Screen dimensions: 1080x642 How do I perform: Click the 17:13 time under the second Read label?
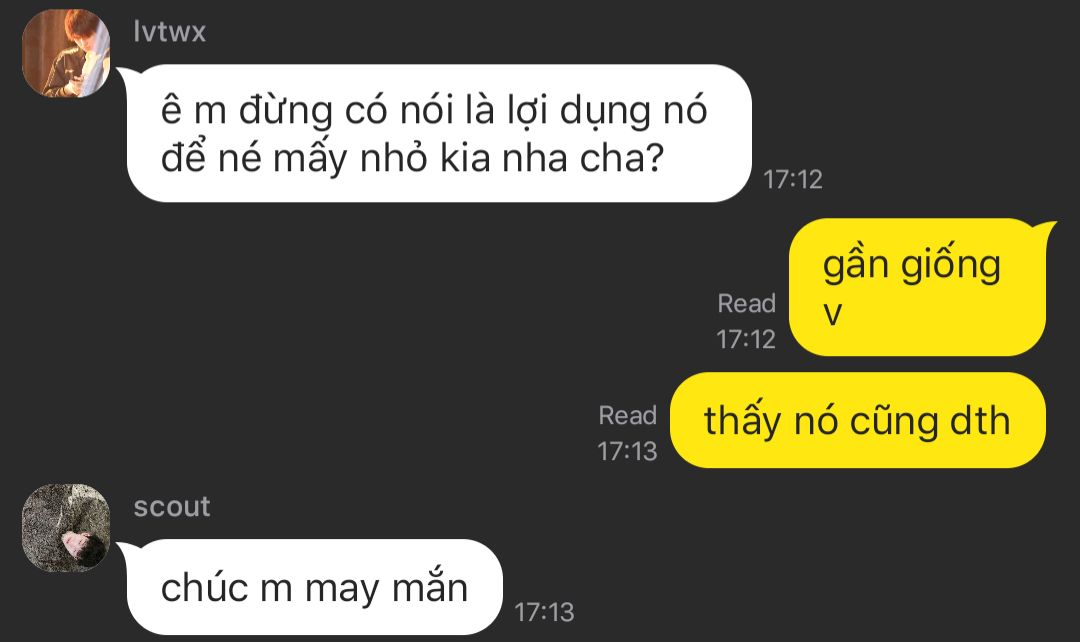pos(627,451)
